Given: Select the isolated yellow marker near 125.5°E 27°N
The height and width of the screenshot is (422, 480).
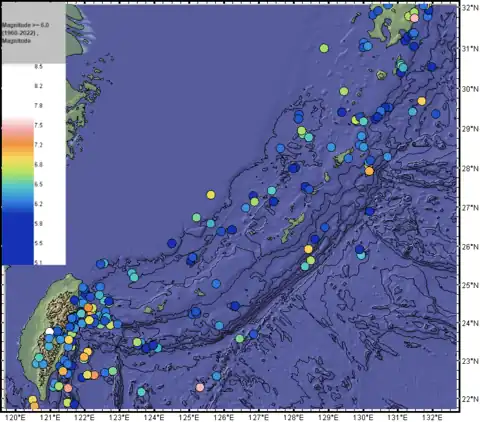Looking at the screenshot, I should [x=211, y=195].
